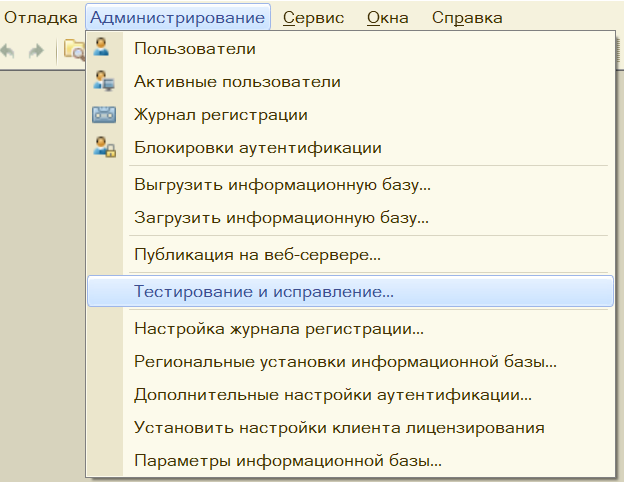Select Активные пользователи menu entry

[350, 82]
